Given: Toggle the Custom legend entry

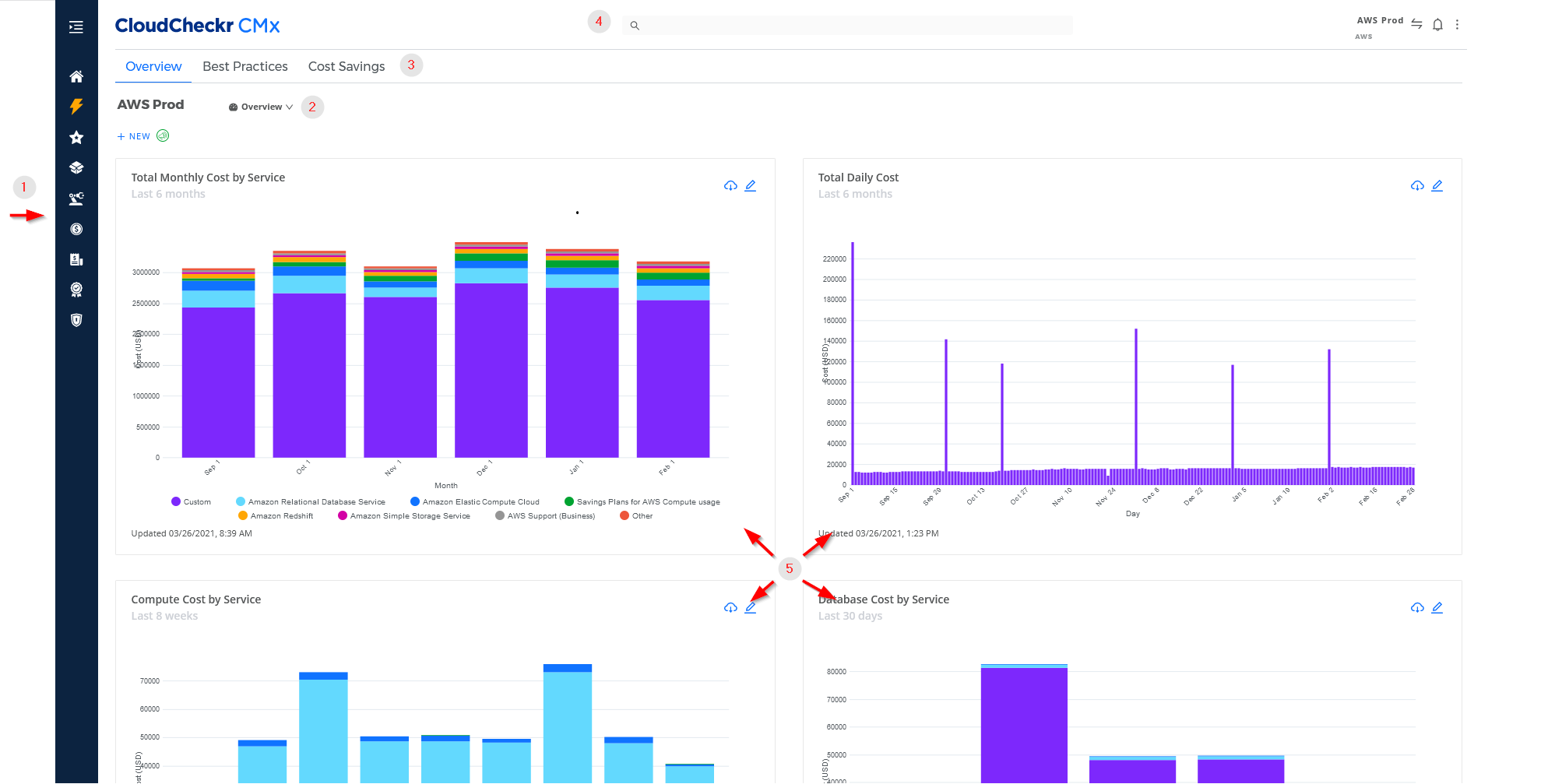Looking at the screenshot, I should point(192,501).
